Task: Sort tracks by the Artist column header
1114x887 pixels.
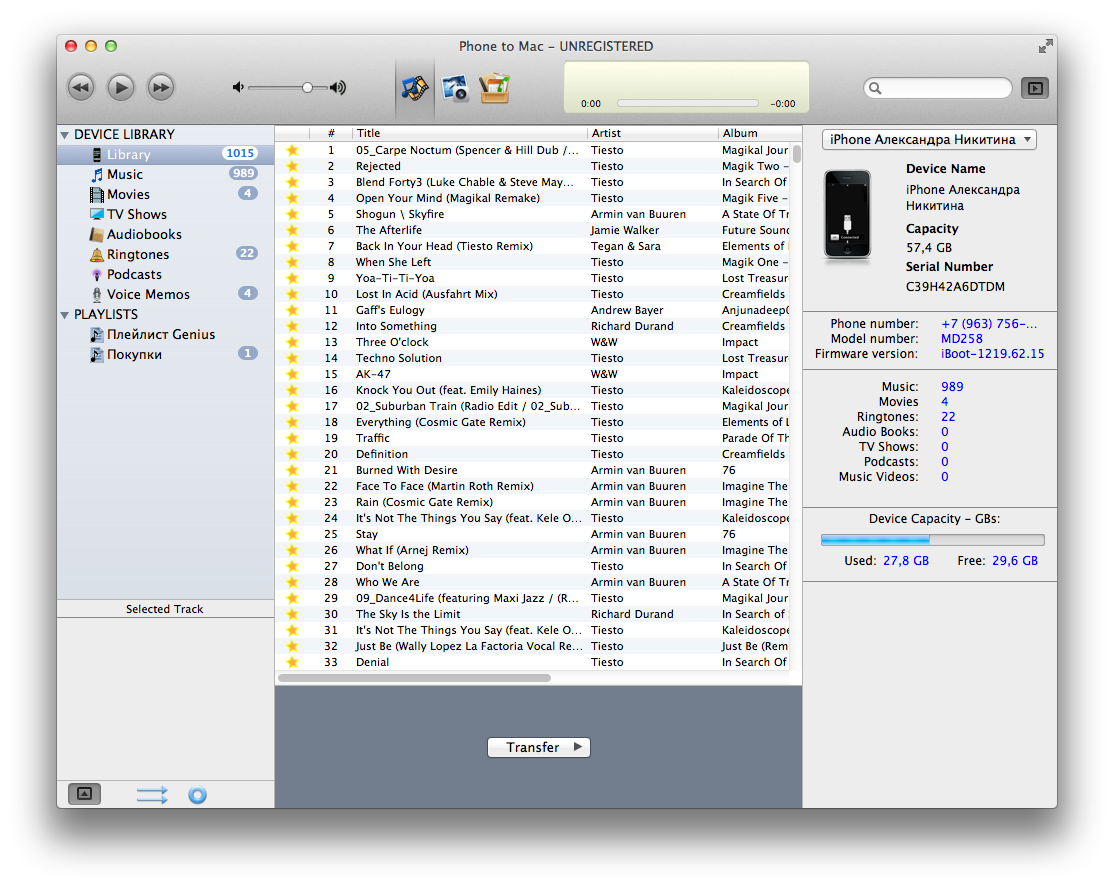Action: coord(651,133)
